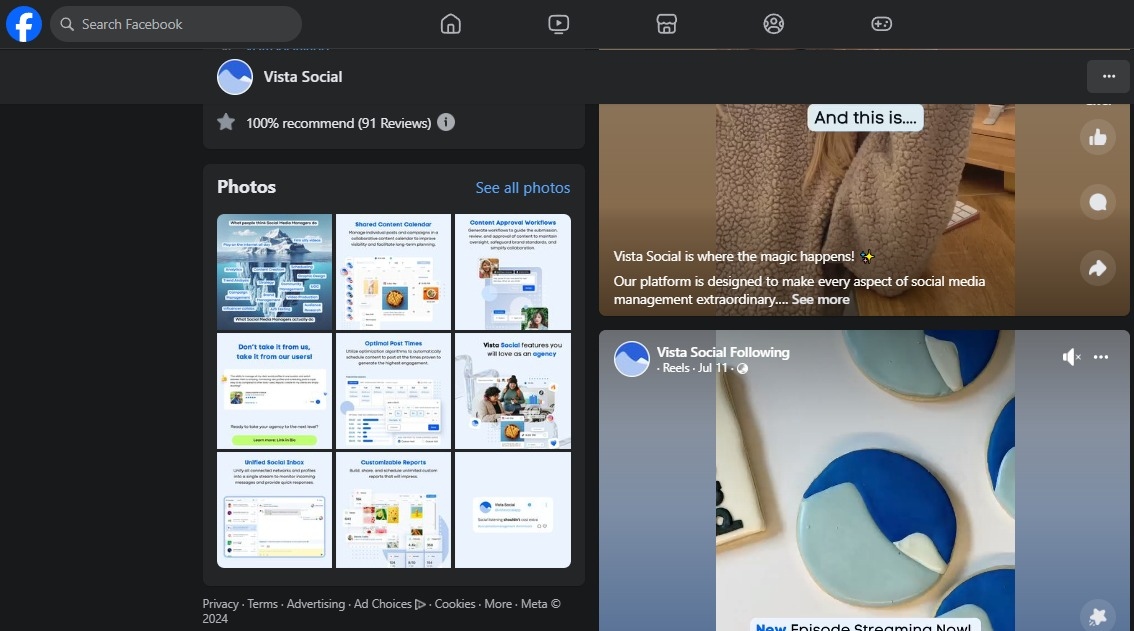Open the Video tab icon
This screenshot has width=1134, height=631.
[559, 24]
